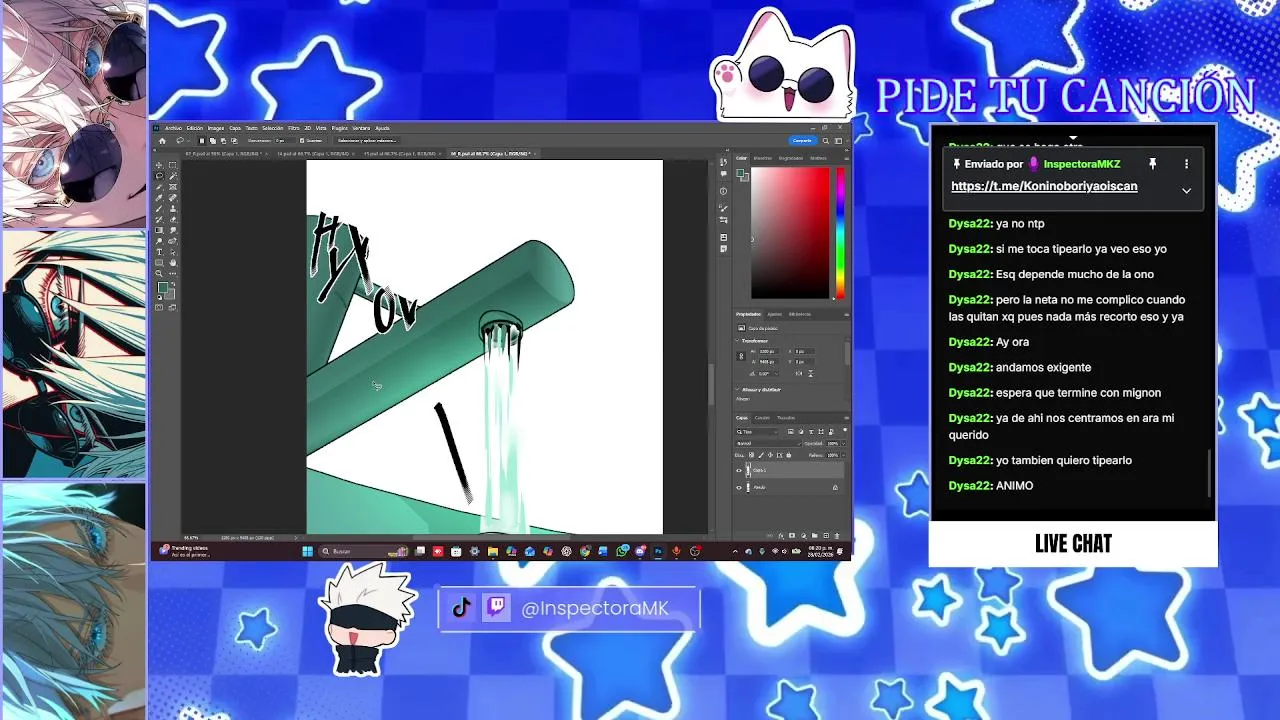
Task: Select the Fondo layer thumbnail
Action: coord(748,487)
